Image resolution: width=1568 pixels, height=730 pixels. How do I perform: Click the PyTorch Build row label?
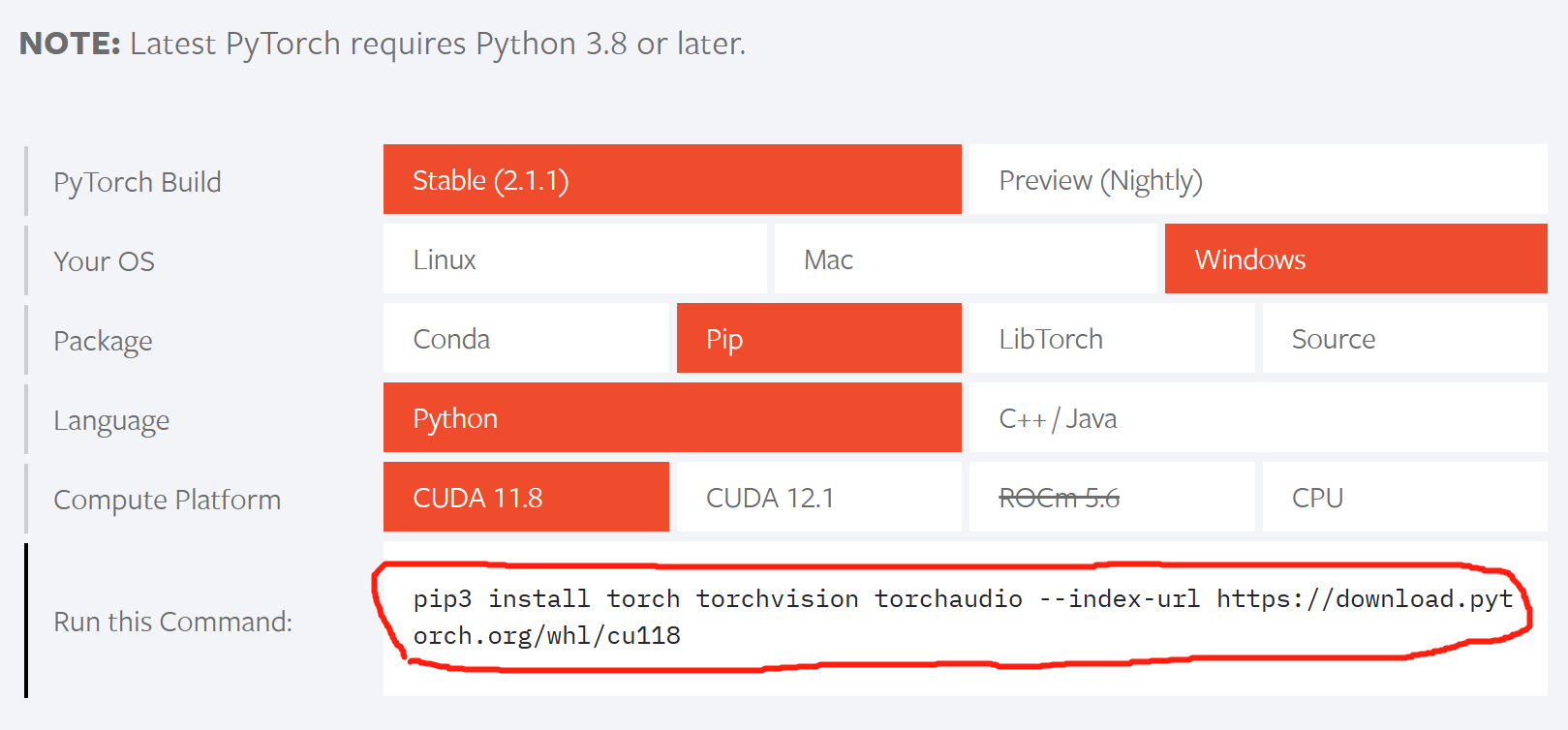click(x=137, y=181)
